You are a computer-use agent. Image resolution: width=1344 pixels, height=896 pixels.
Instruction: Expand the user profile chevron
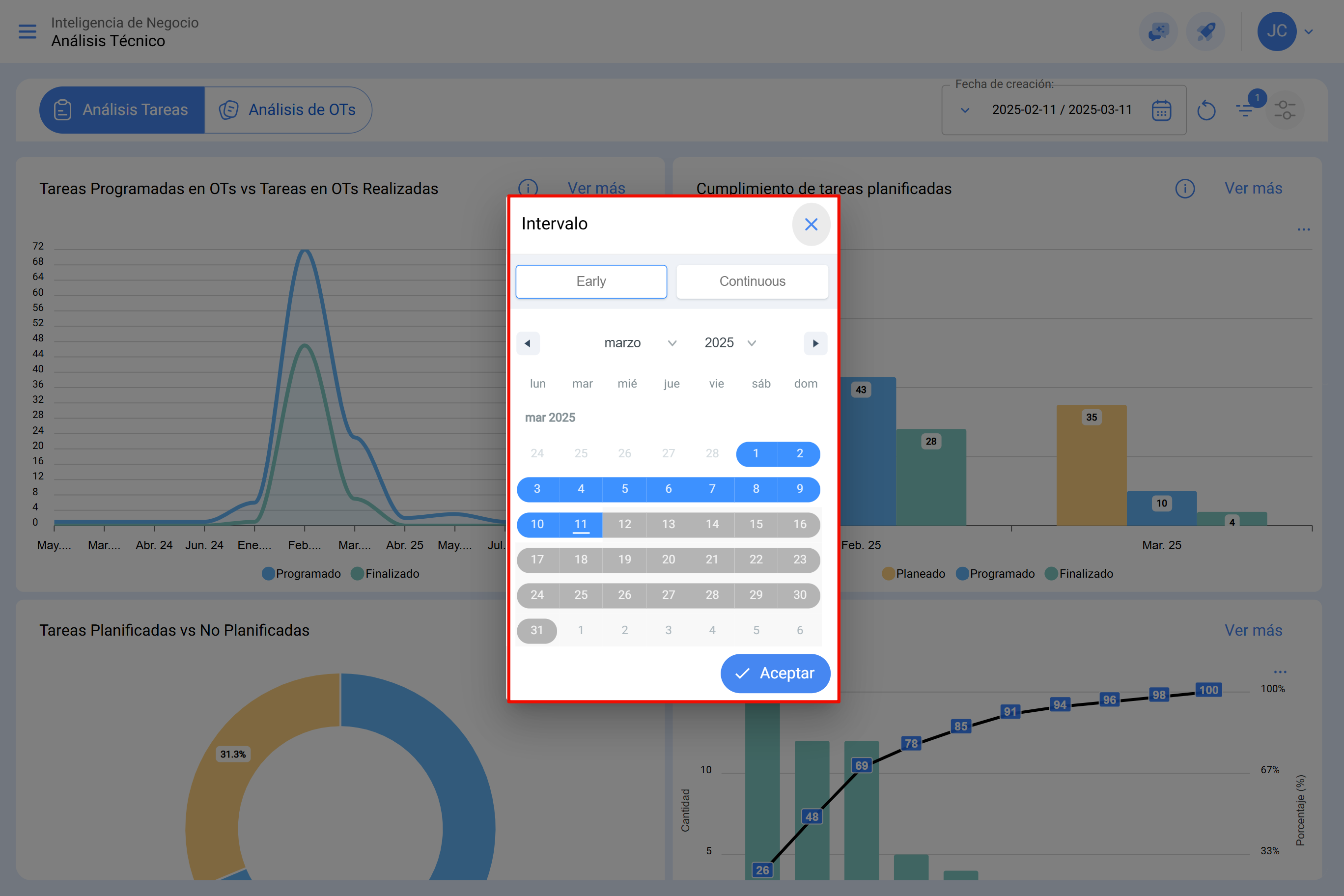[x=1309, y=32]
